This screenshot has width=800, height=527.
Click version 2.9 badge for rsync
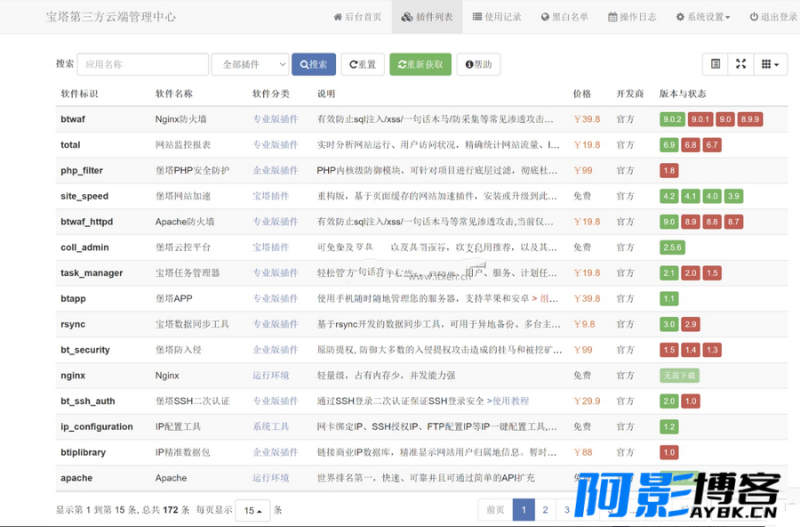[x=690, y=324]
